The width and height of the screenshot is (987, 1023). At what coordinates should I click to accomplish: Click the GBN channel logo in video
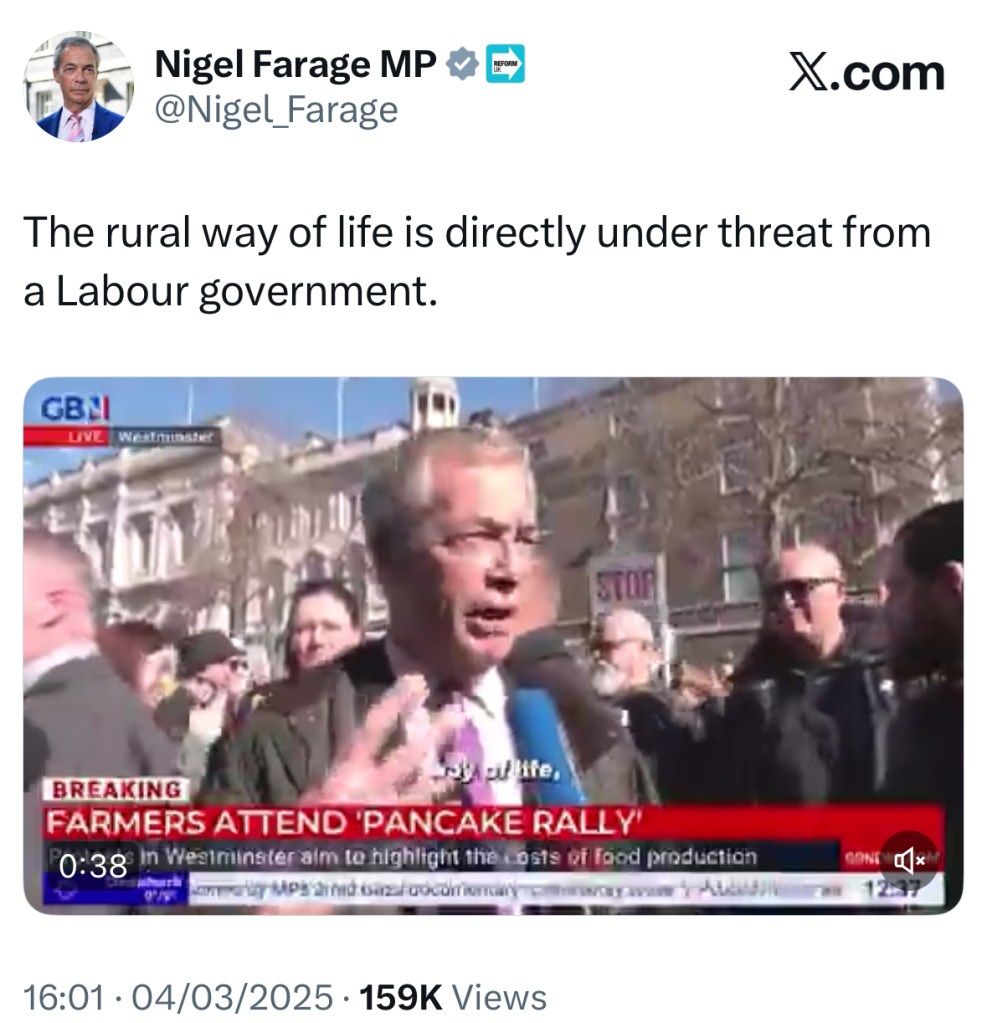(75, 409)
